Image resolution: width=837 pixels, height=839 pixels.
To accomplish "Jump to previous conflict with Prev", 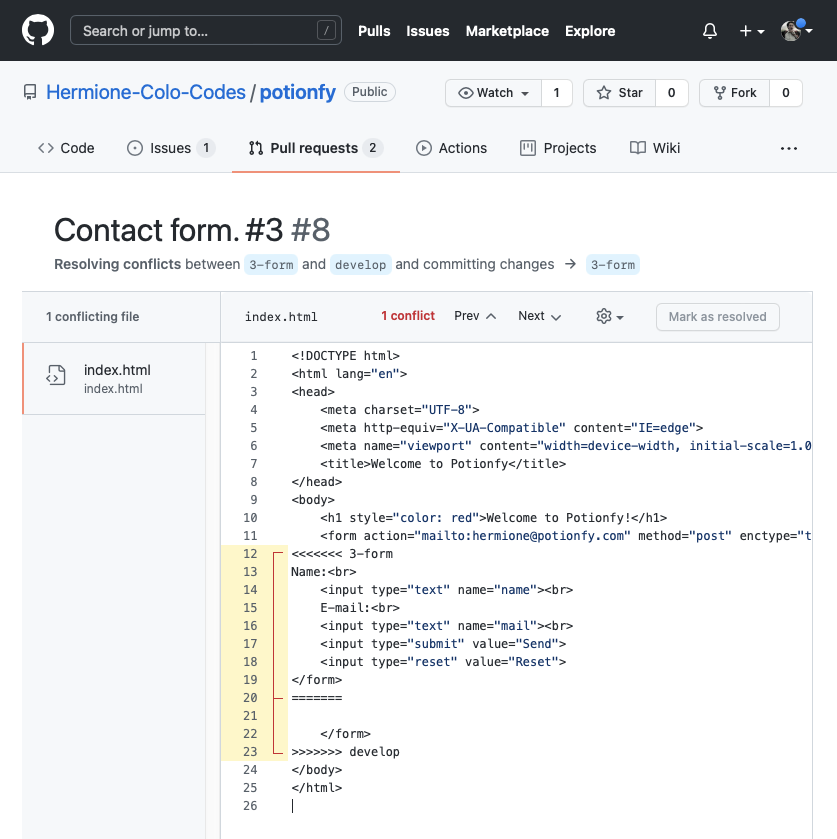I will (x=475, y=316).
